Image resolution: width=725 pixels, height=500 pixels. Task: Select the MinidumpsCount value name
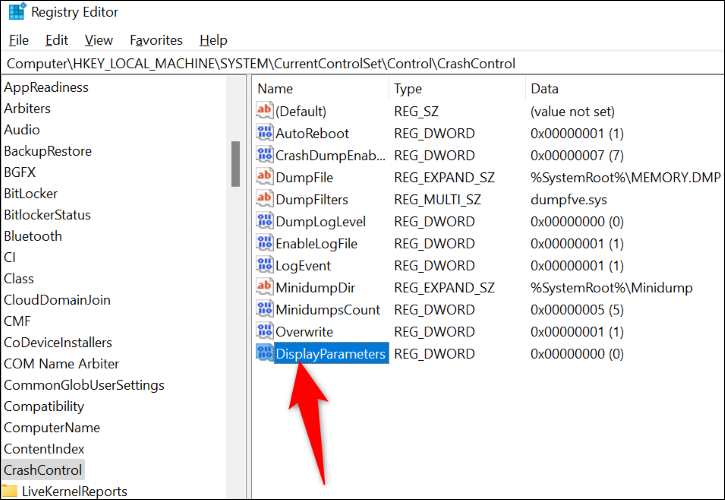click(328, 309)
